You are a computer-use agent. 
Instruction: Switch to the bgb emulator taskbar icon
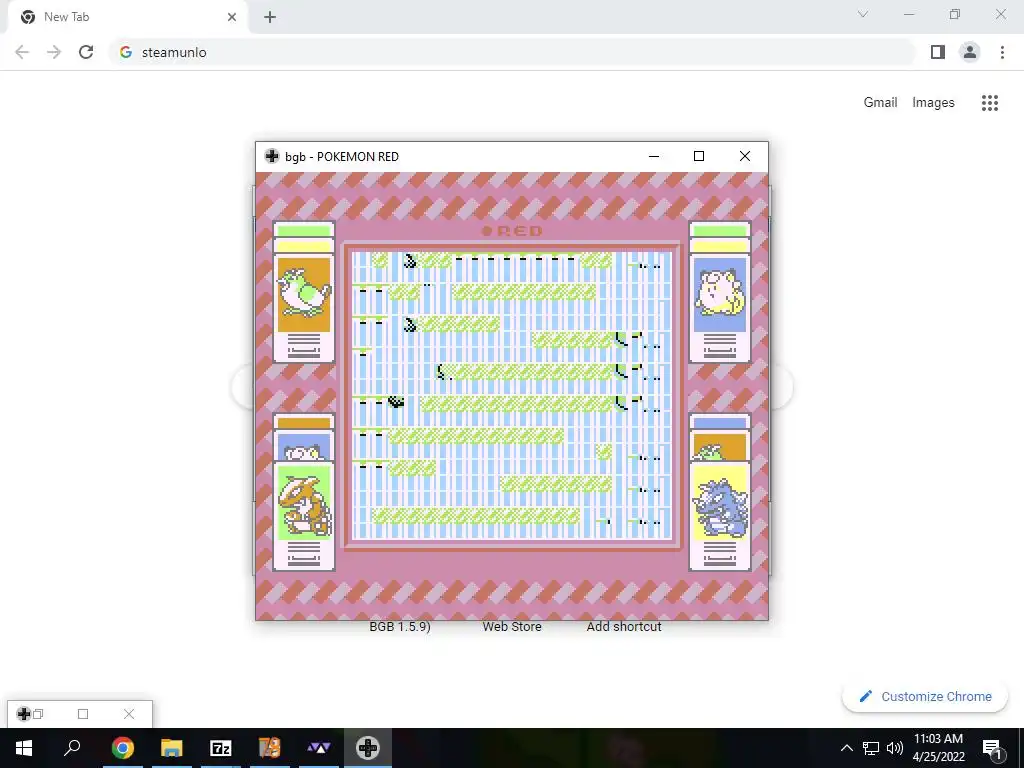368,748
